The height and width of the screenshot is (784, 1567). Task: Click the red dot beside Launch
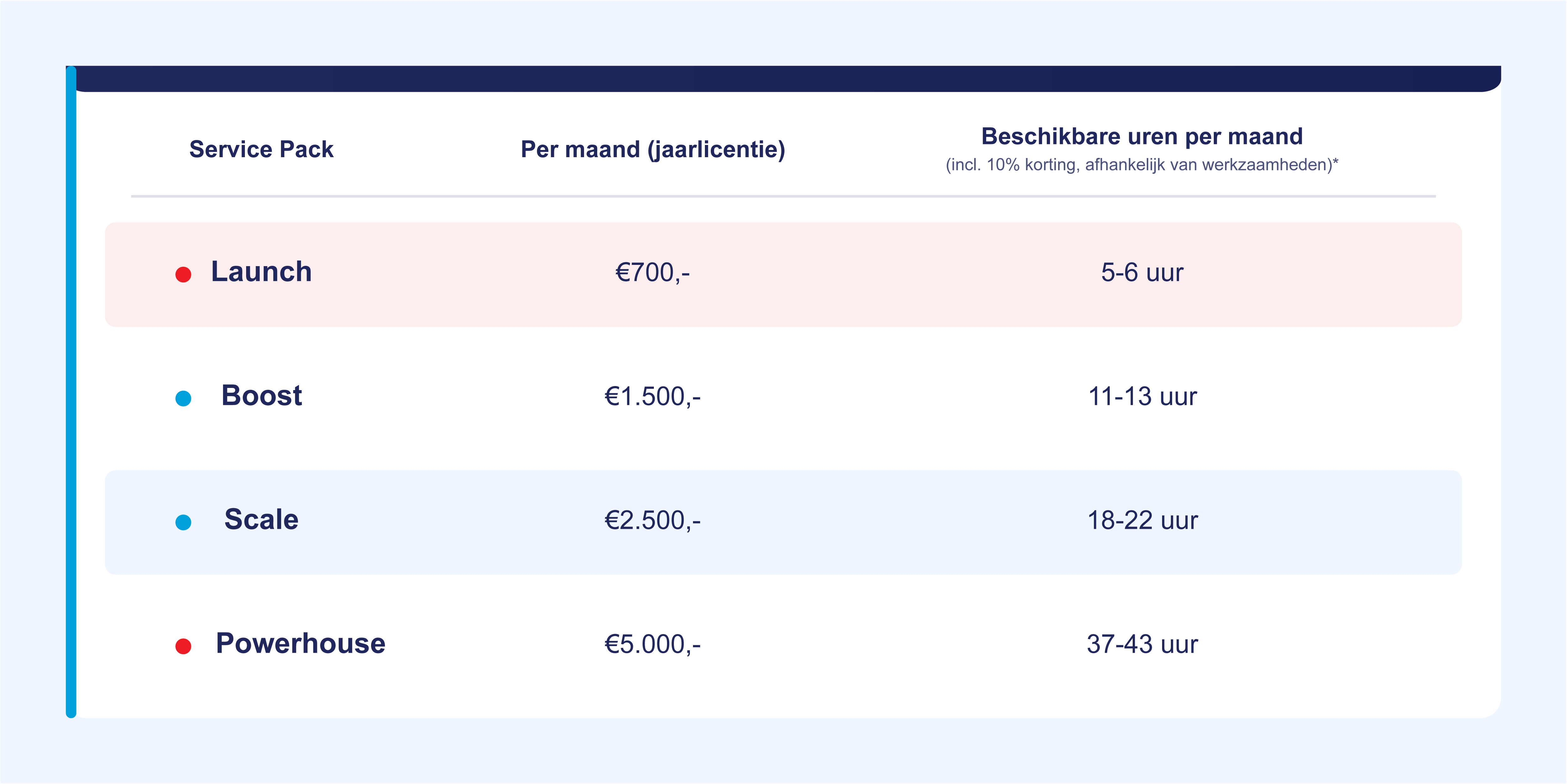(183, 274)
